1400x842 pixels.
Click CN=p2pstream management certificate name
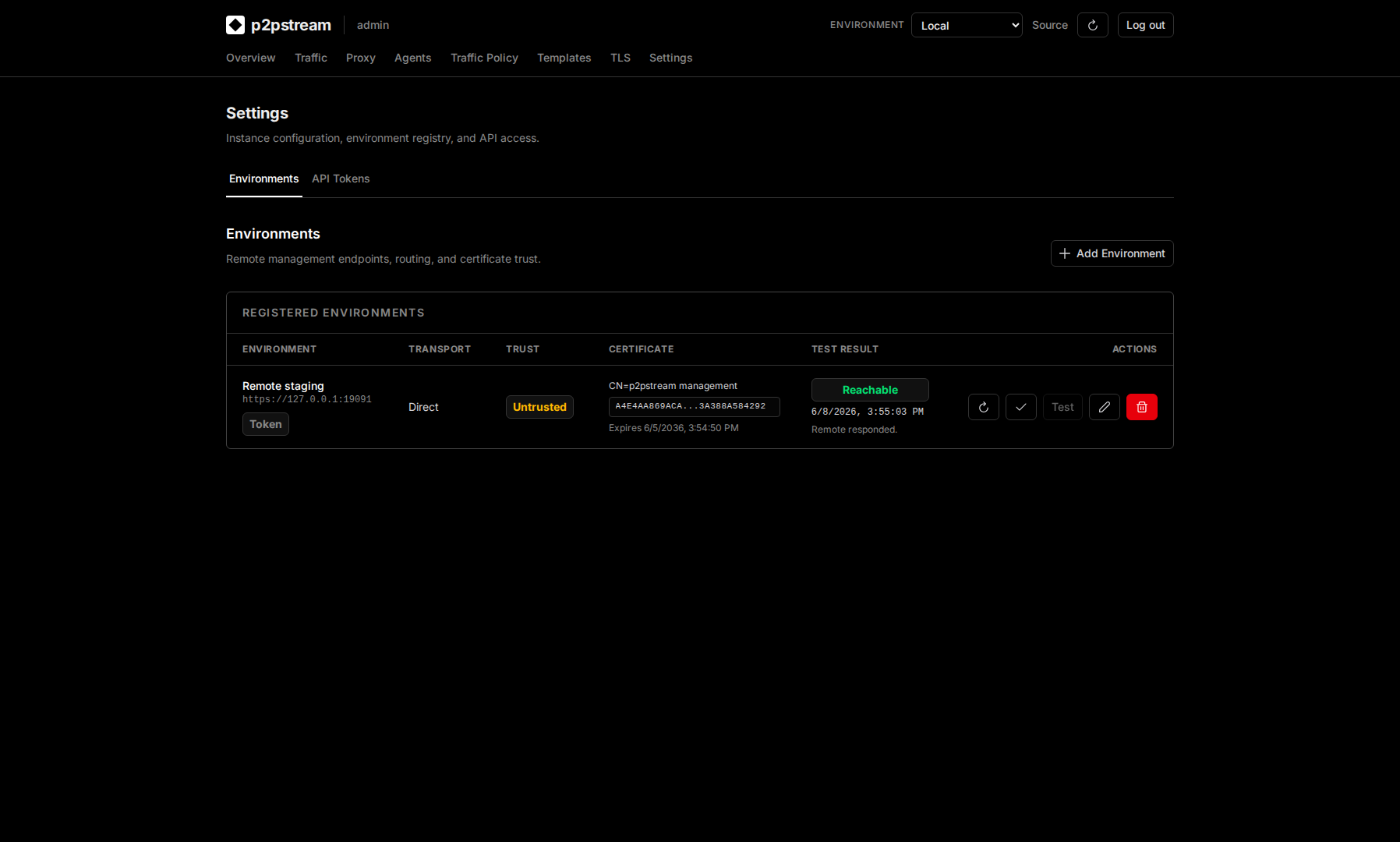[673, 386]
